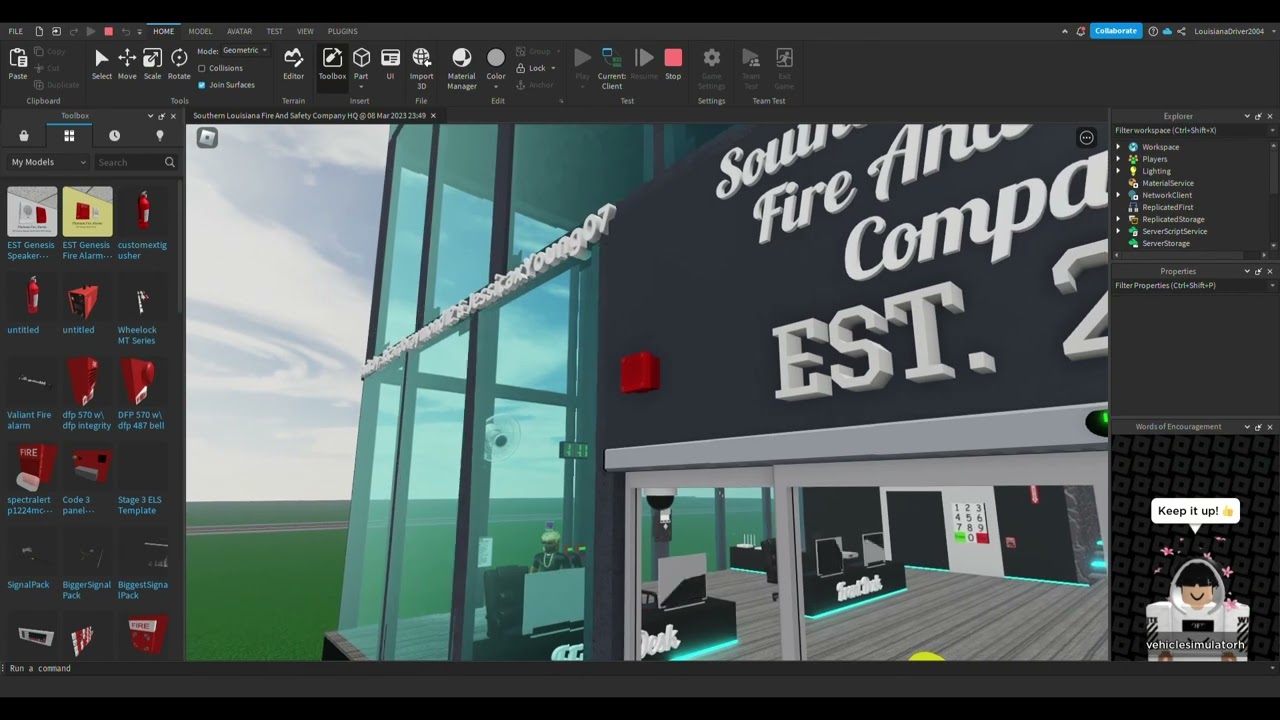
Task: Select the EST Genesis Speaker model thumbnail
Action: coord(32,211)
